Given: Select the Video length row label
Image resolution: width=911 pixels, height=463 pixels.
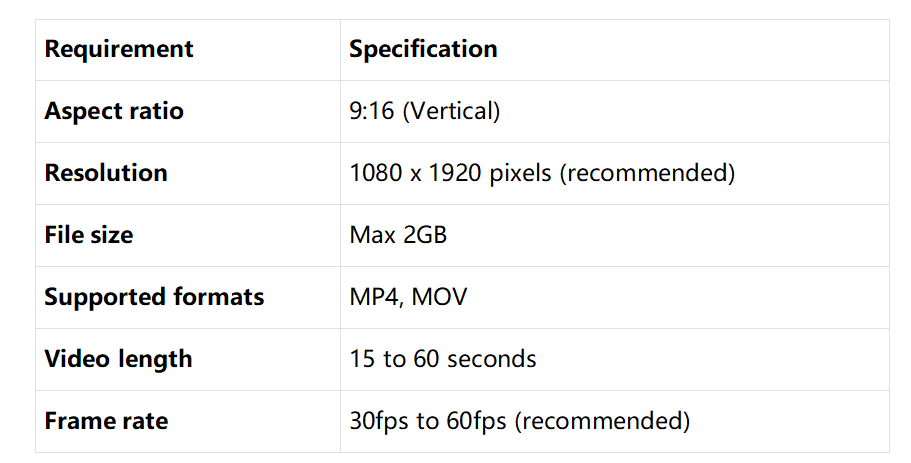Looking at the screenshot, I should point(118,359).
